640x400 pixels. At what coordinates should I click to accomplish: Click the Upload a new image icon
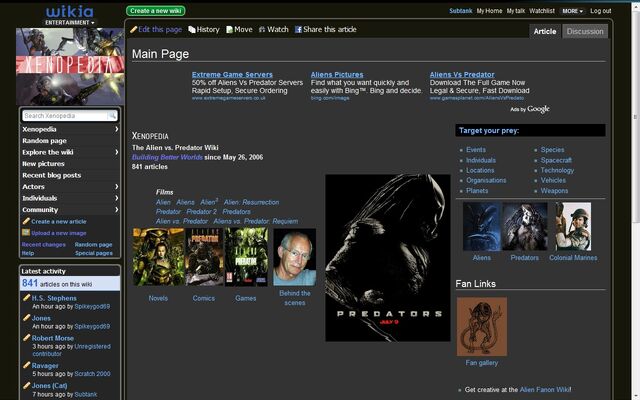coord(26,233)
